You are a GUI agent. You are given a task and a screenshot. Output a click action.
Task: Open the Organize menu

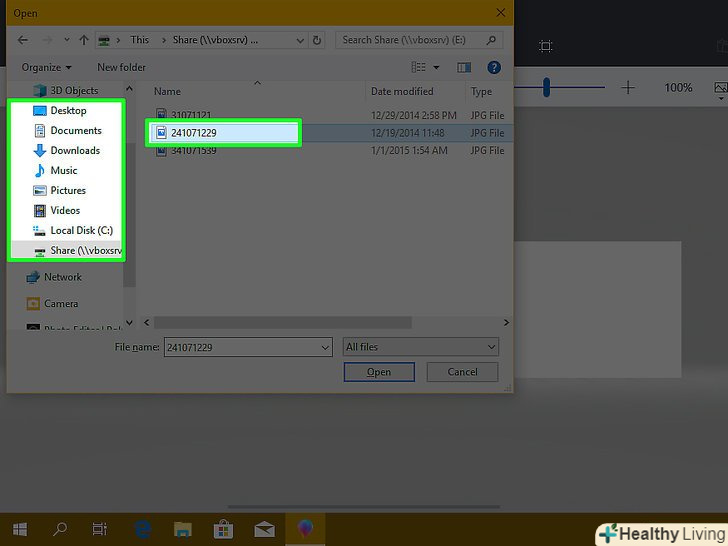(46, 67)
